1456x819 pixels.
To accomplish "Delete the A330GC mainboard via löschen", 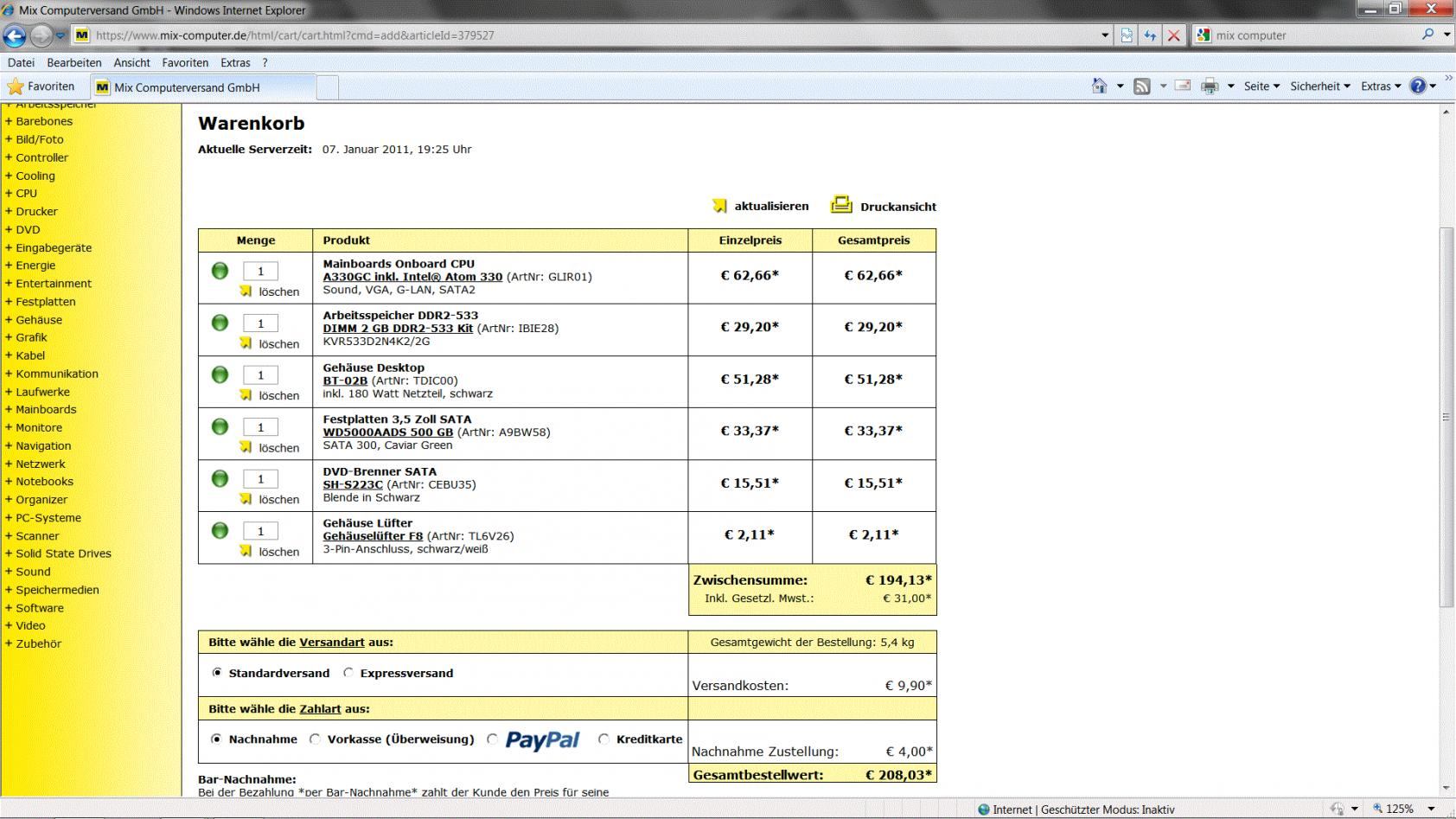I will (x=270, y=291).
